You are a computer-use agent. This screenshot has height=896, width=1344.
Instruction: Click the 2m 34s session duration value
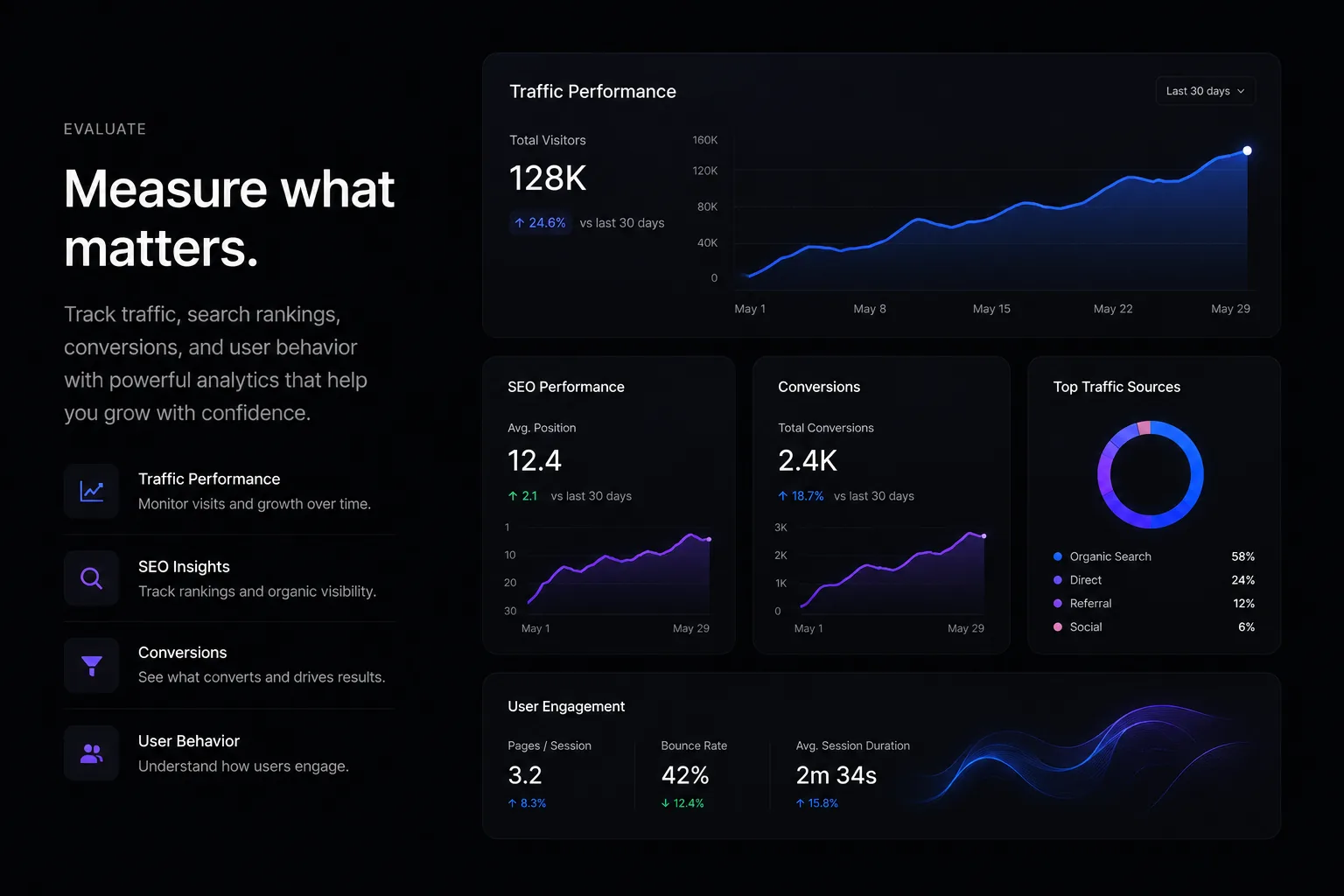pos(836,775)
